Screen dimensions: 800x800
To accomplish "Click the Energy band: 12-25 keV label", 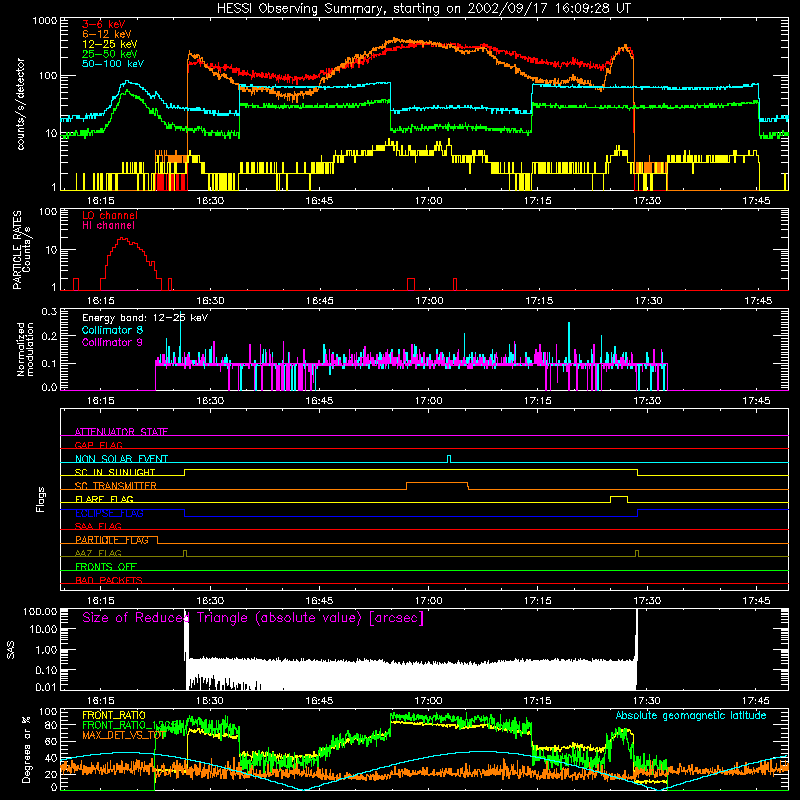I will pyautogui.click(x=145, y=318).
